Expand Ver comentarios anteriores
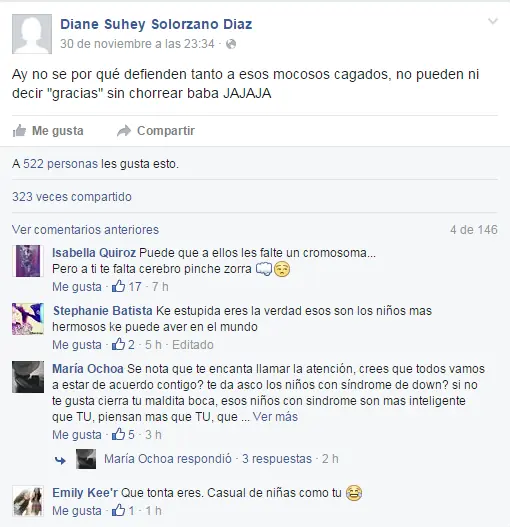This screenshot has height=527, width=510. 85,230
